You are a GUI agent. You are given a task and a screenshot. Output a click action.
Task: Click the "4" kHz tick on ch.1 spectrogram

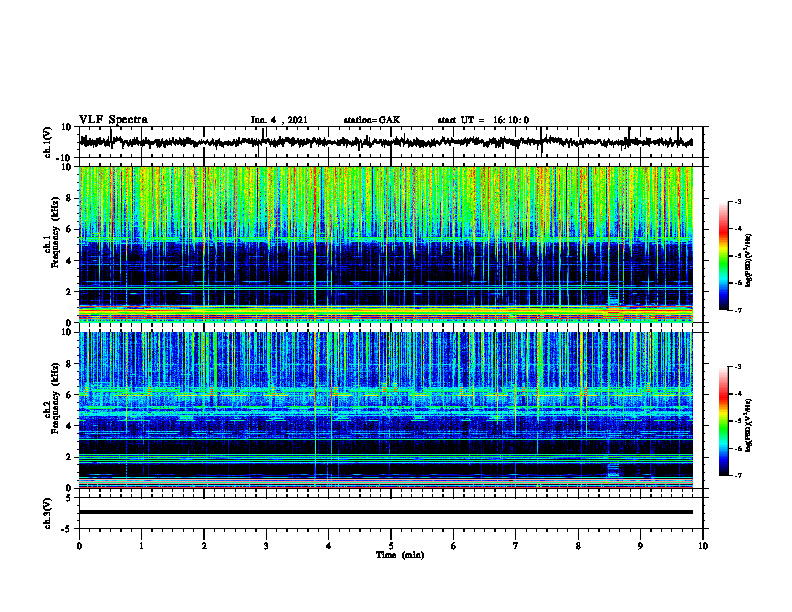coord(70,261)
